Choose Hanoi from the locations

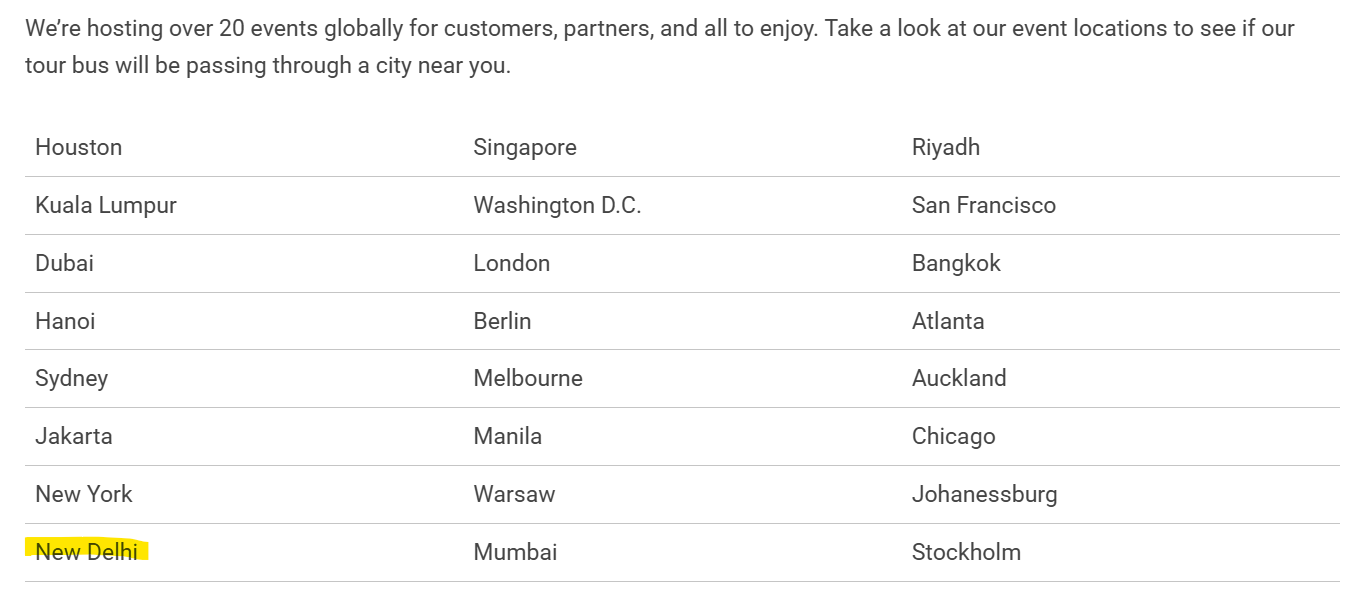65,321
